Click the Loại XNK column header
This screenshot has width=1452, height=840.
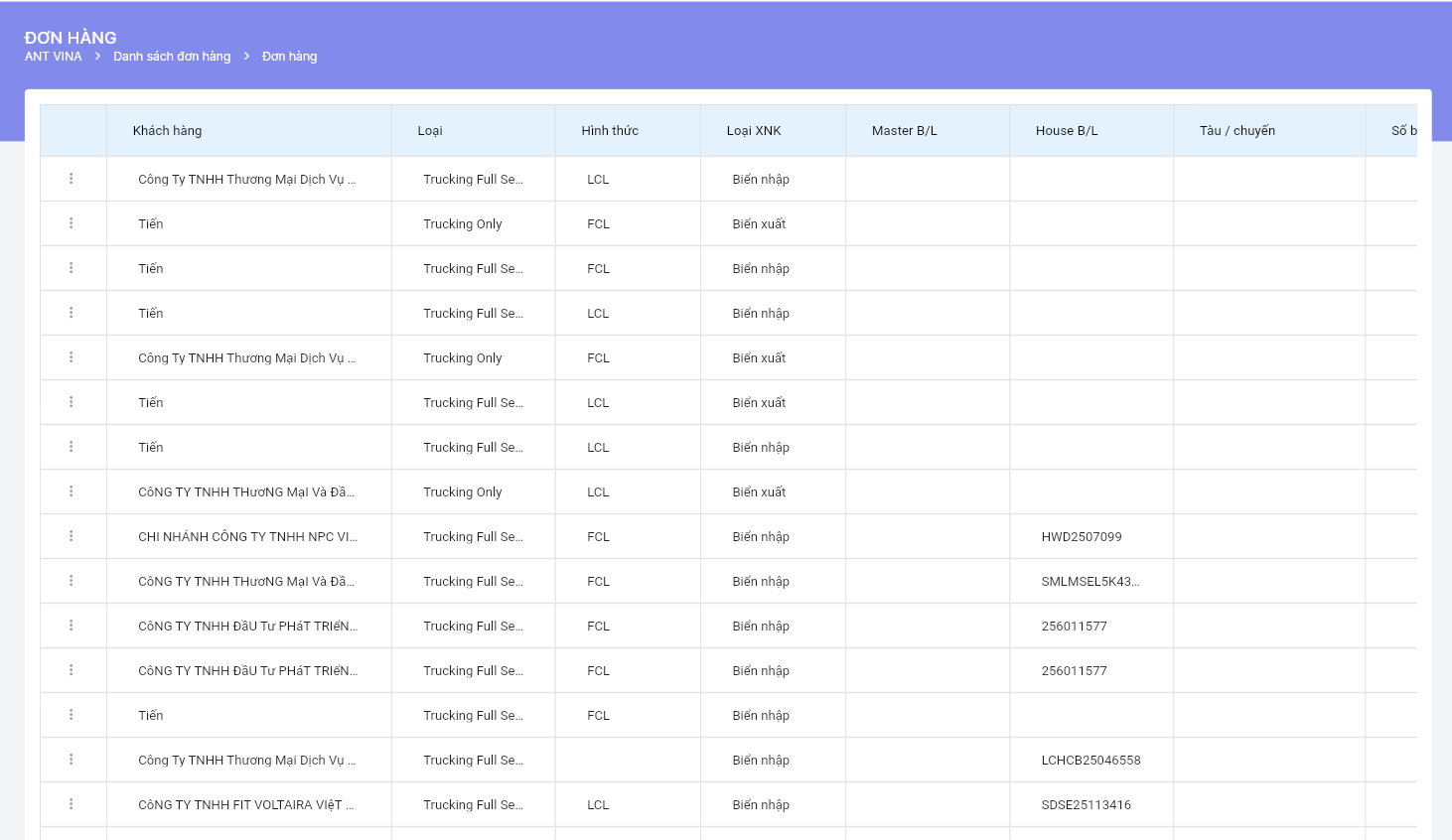tap(754, 131)
